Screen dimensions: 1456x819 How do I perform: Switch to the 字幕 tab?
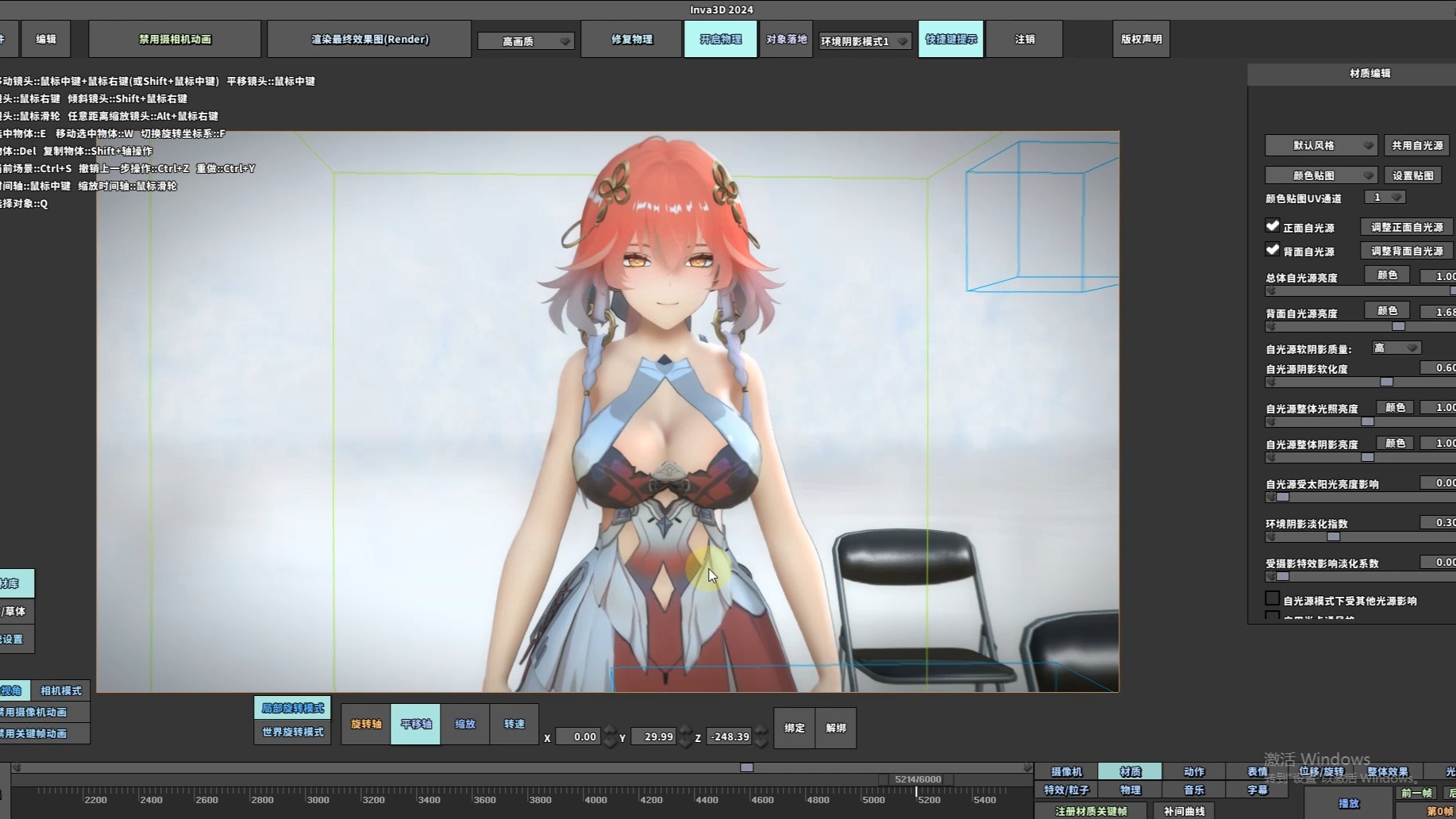1257,790
